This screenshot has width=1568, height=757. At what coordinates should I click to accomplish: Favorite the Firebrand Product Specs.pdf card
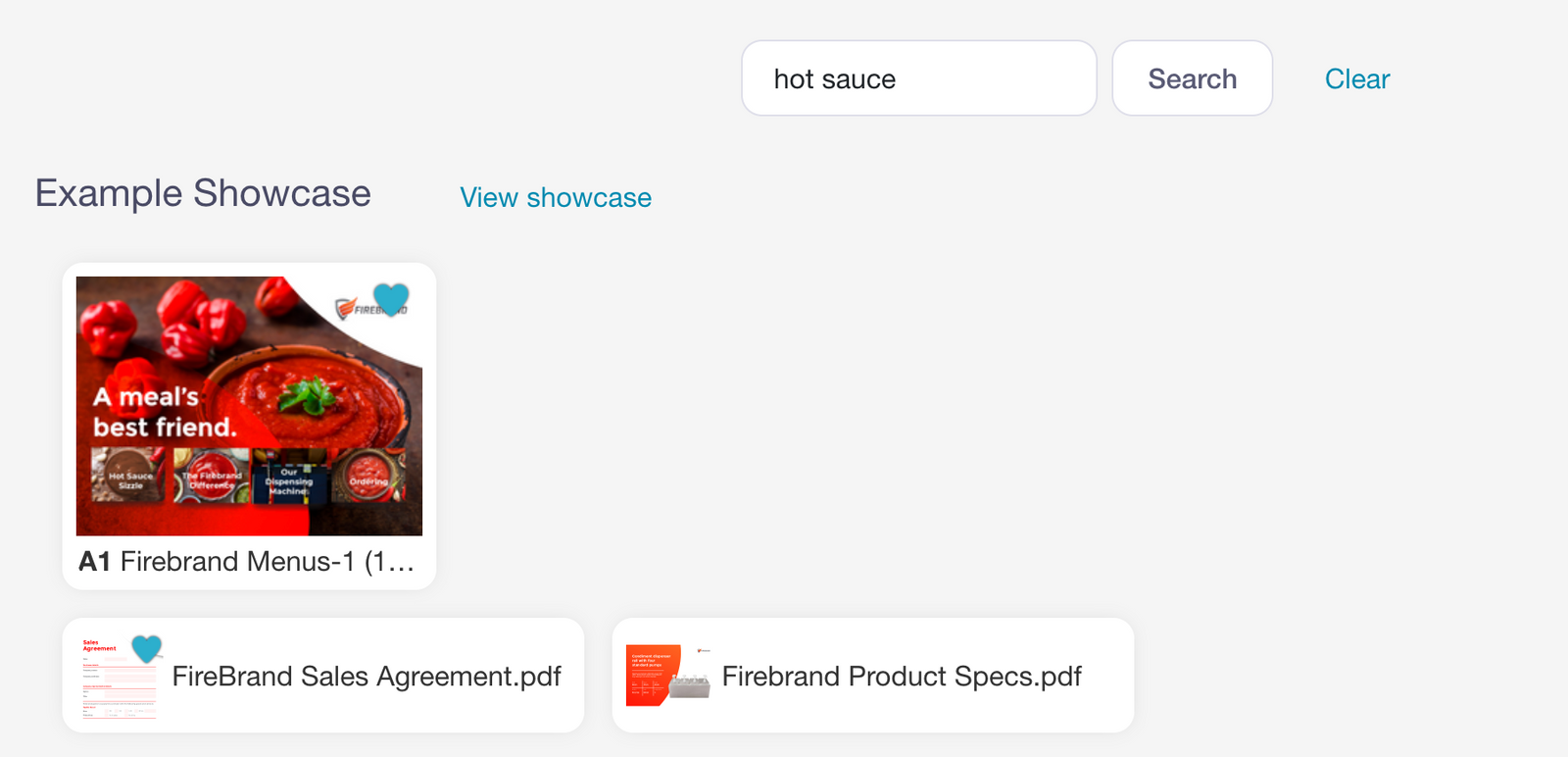point(696,648)
